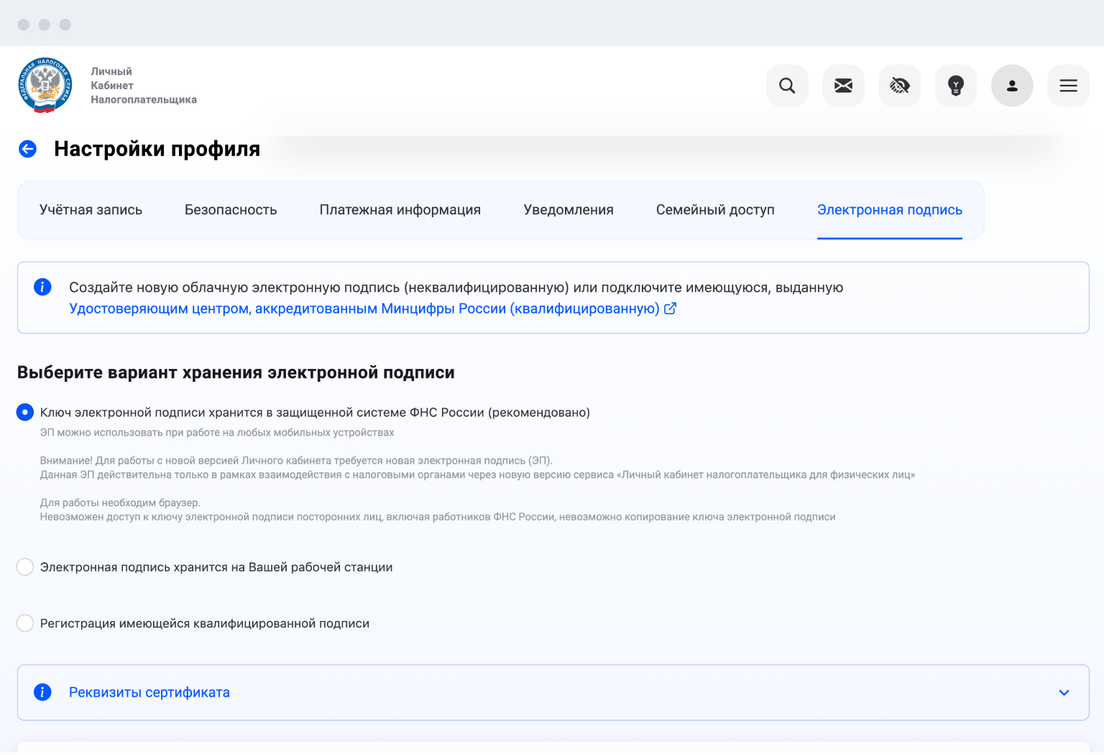
Task: Go to the Уведомления tab
Action: (568, 210)
